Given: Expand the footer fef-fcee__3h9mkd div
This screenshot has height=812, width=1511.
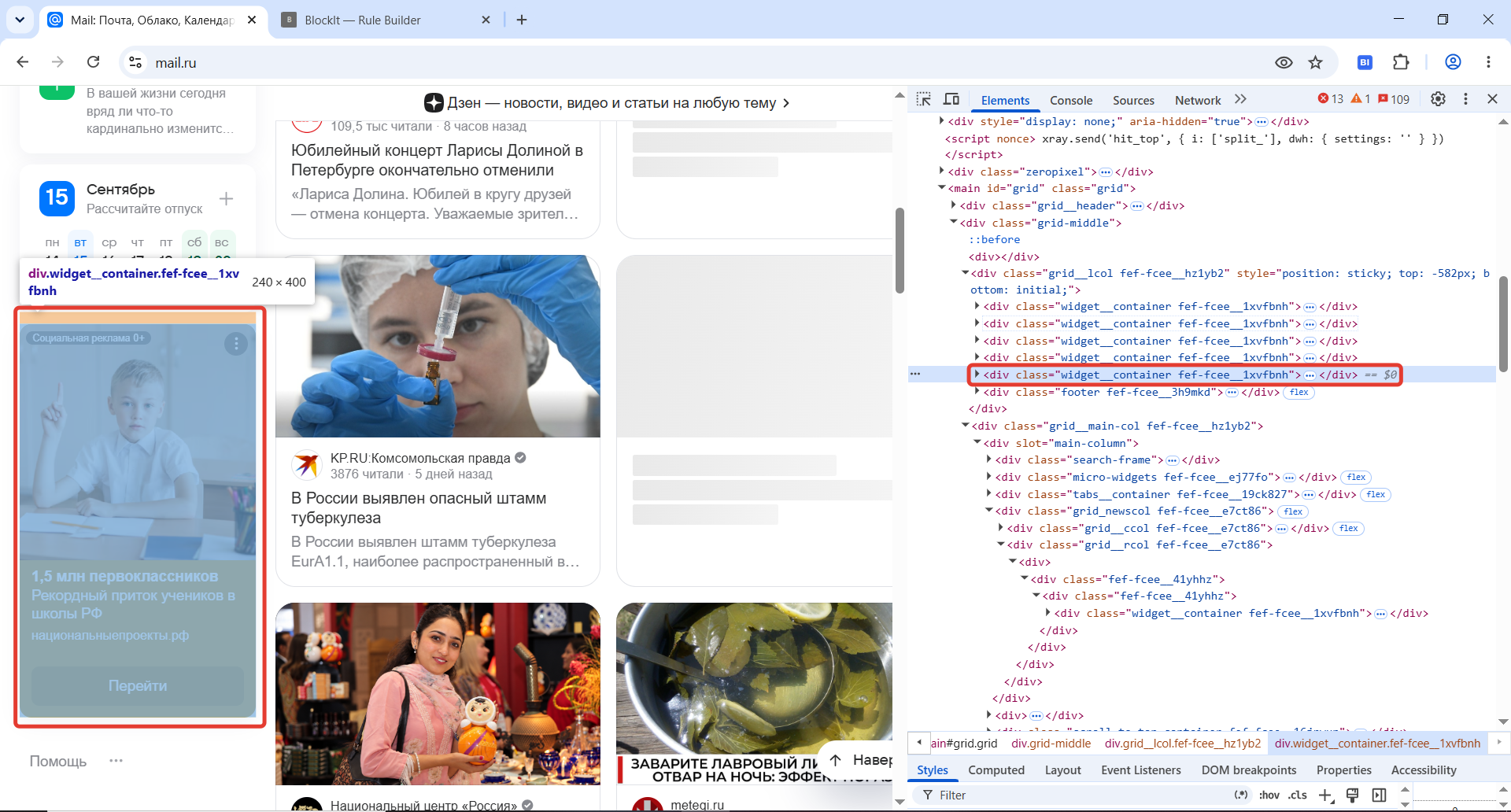Looking at the screenshot, I should pos(977,392).
